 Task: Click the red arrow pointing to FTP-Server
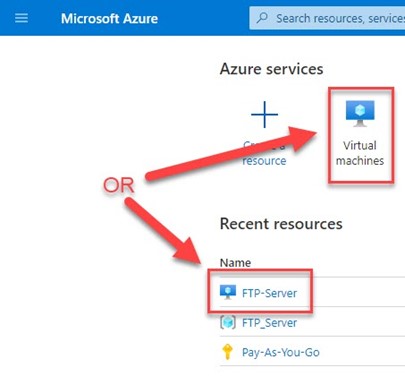pos(163,231)
